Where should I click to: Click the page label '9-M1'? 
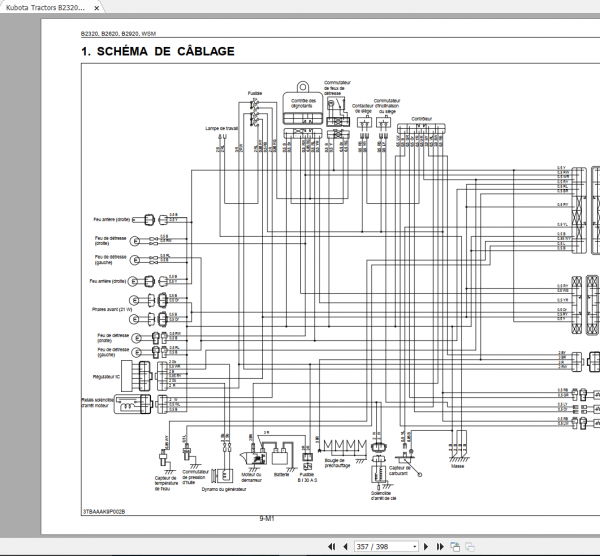(x=267, y=518)
